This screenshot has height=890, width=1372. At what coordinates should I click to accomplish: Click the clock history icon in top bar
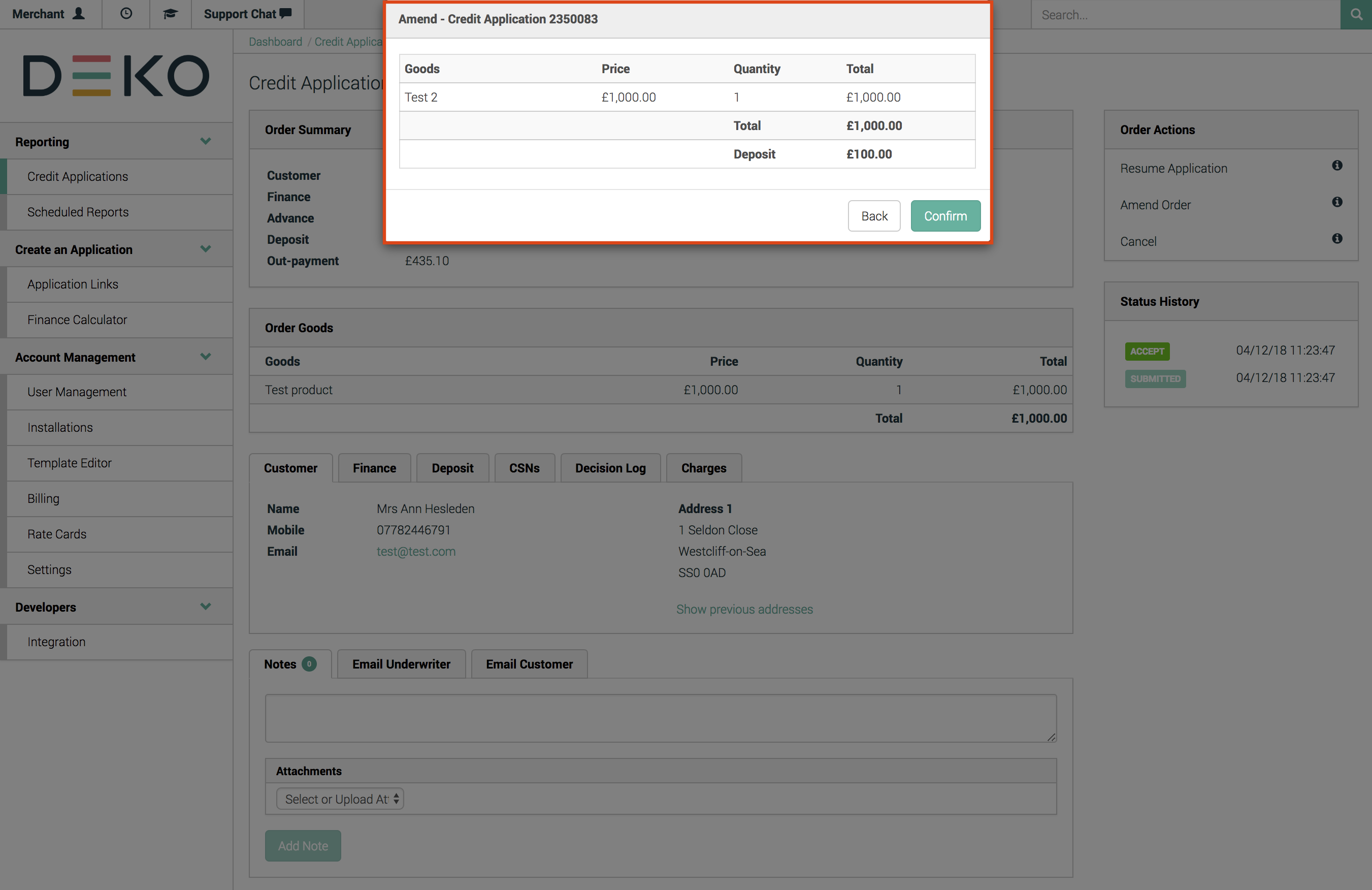pos(125,14)
